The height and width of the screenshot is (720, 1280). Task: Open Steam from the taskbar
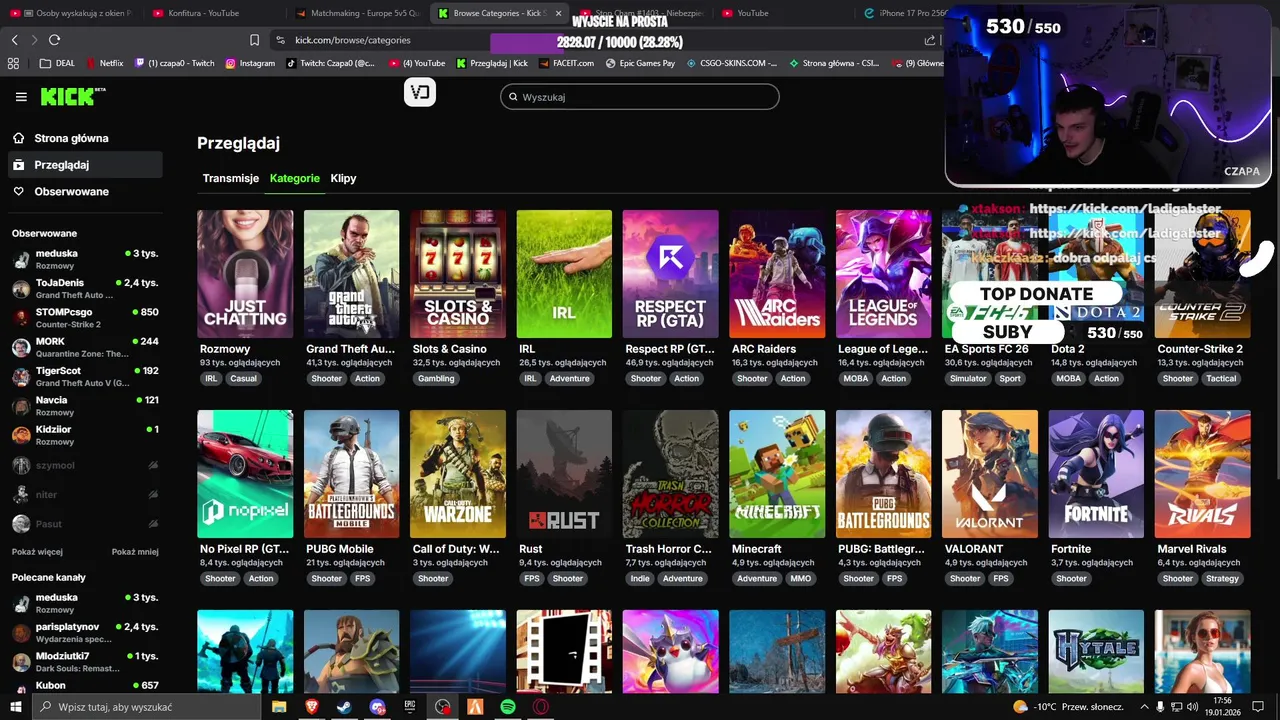pyautogui.click(x=343, y=707)
